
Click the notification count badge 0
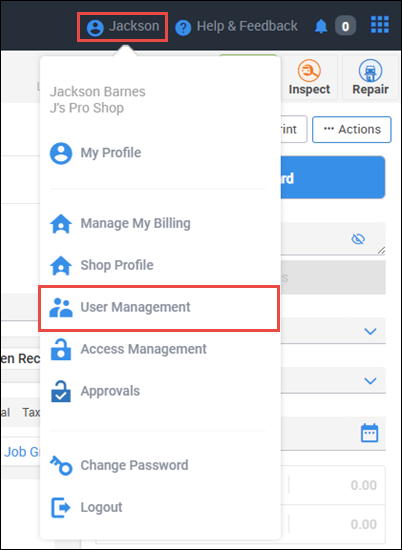[x=346, y=27]
